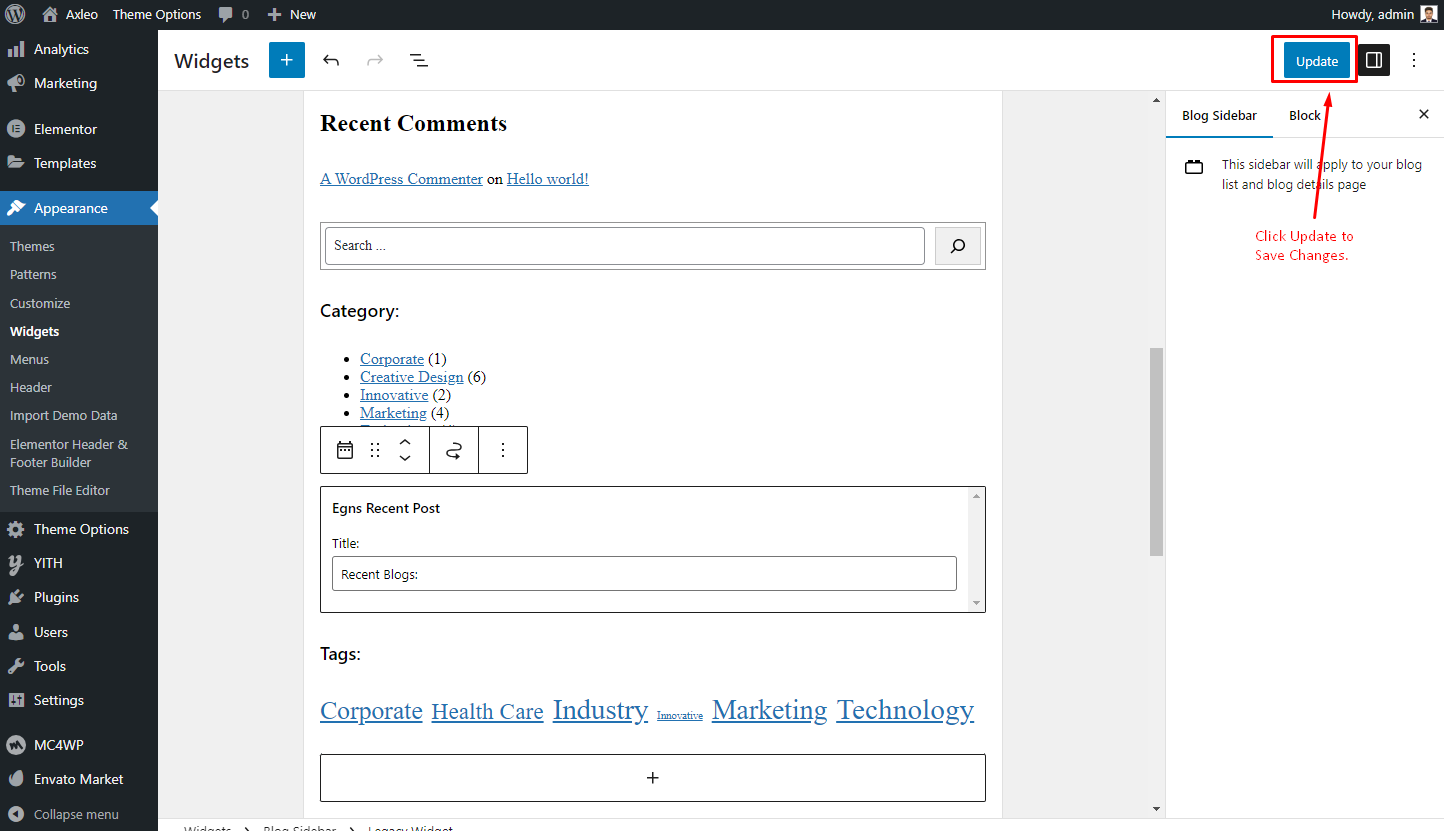Open the Menus submenu item
This screenshot has height=831, width=1444.
point(29,359)
